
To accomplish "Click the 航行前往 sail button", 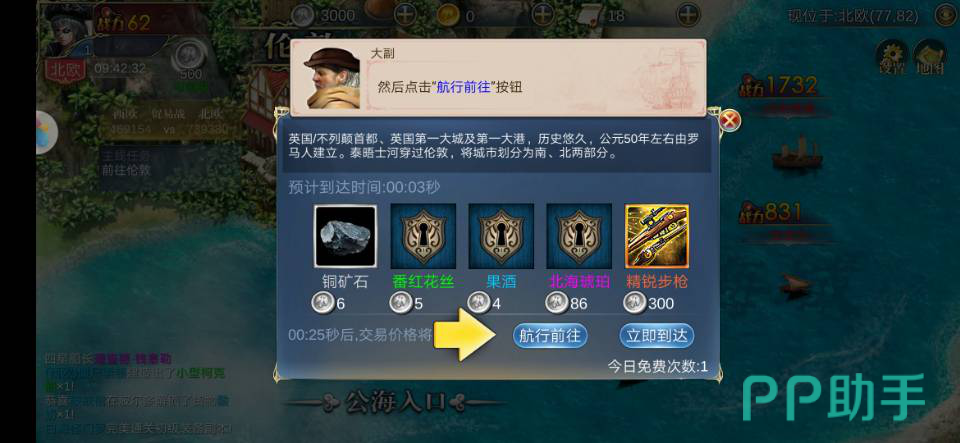I will click(x=550, y=335).
